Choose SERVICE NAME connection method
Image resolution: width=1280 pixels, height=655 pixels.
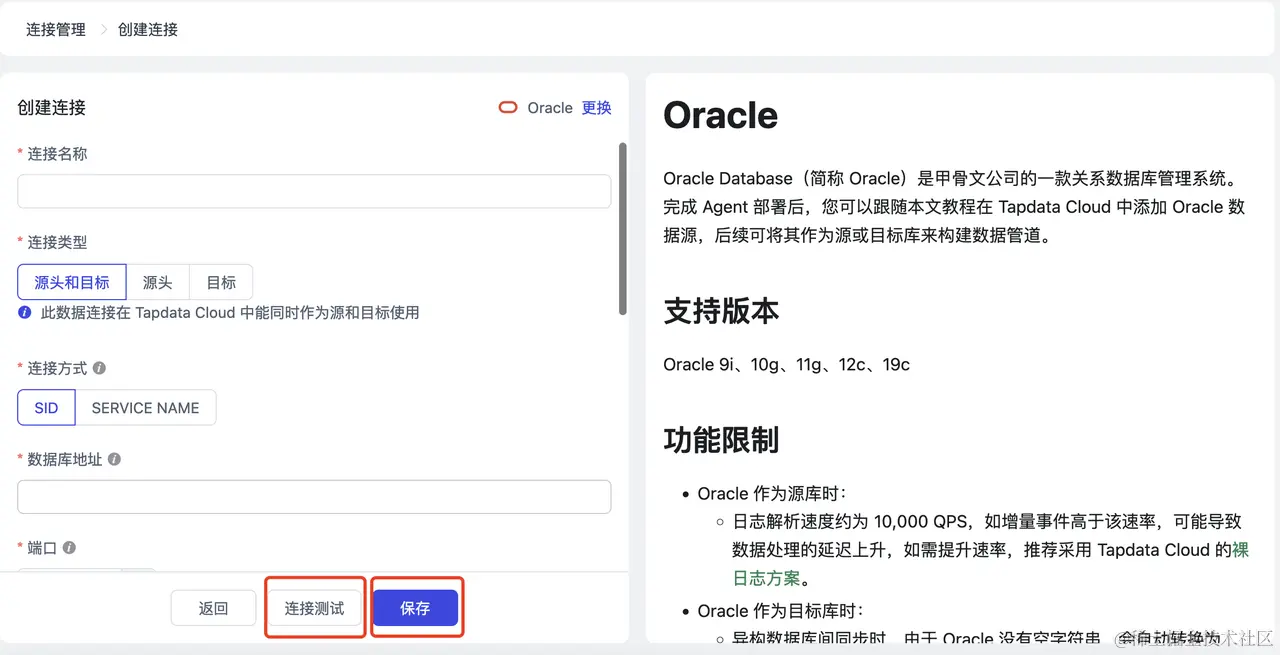pos(145,408)
